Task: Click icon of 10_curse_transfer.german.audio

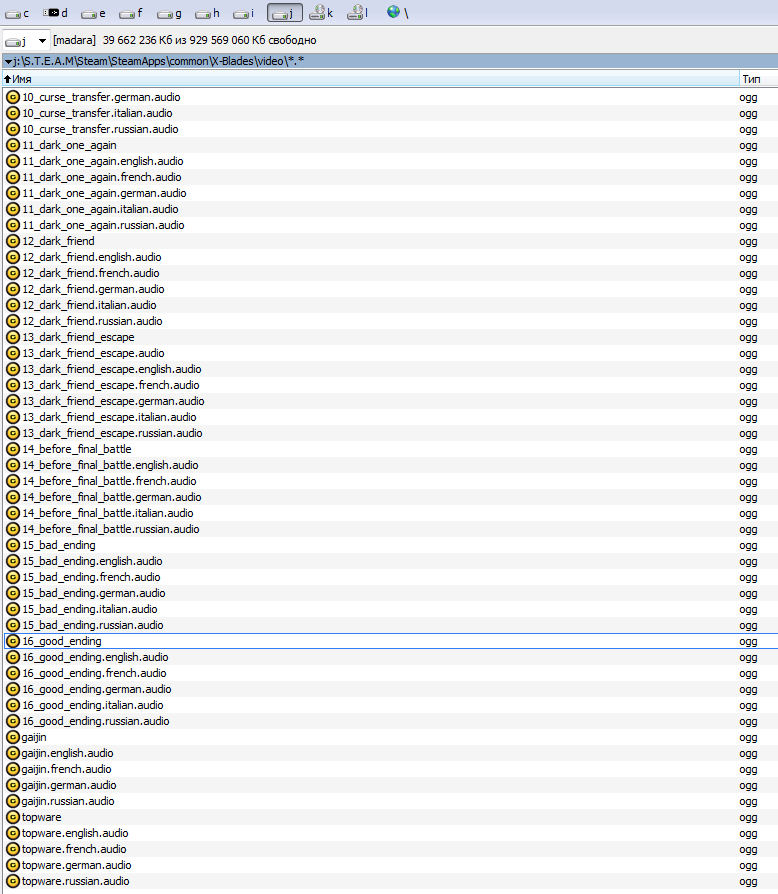Action: click(13, 97)
